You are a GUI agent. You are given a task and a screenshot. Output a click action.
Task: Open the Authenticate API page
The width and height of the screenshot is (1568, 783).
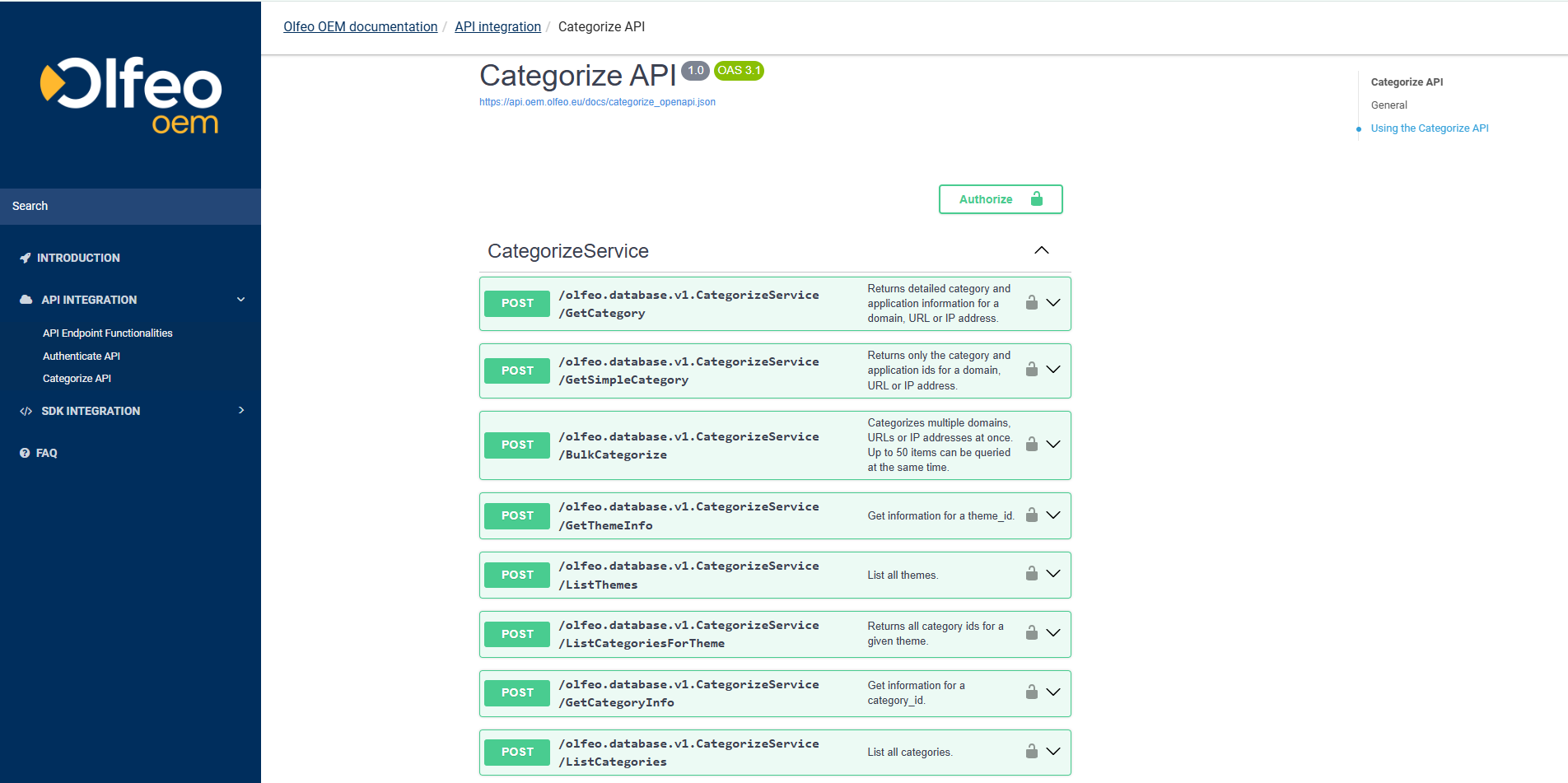82,357
